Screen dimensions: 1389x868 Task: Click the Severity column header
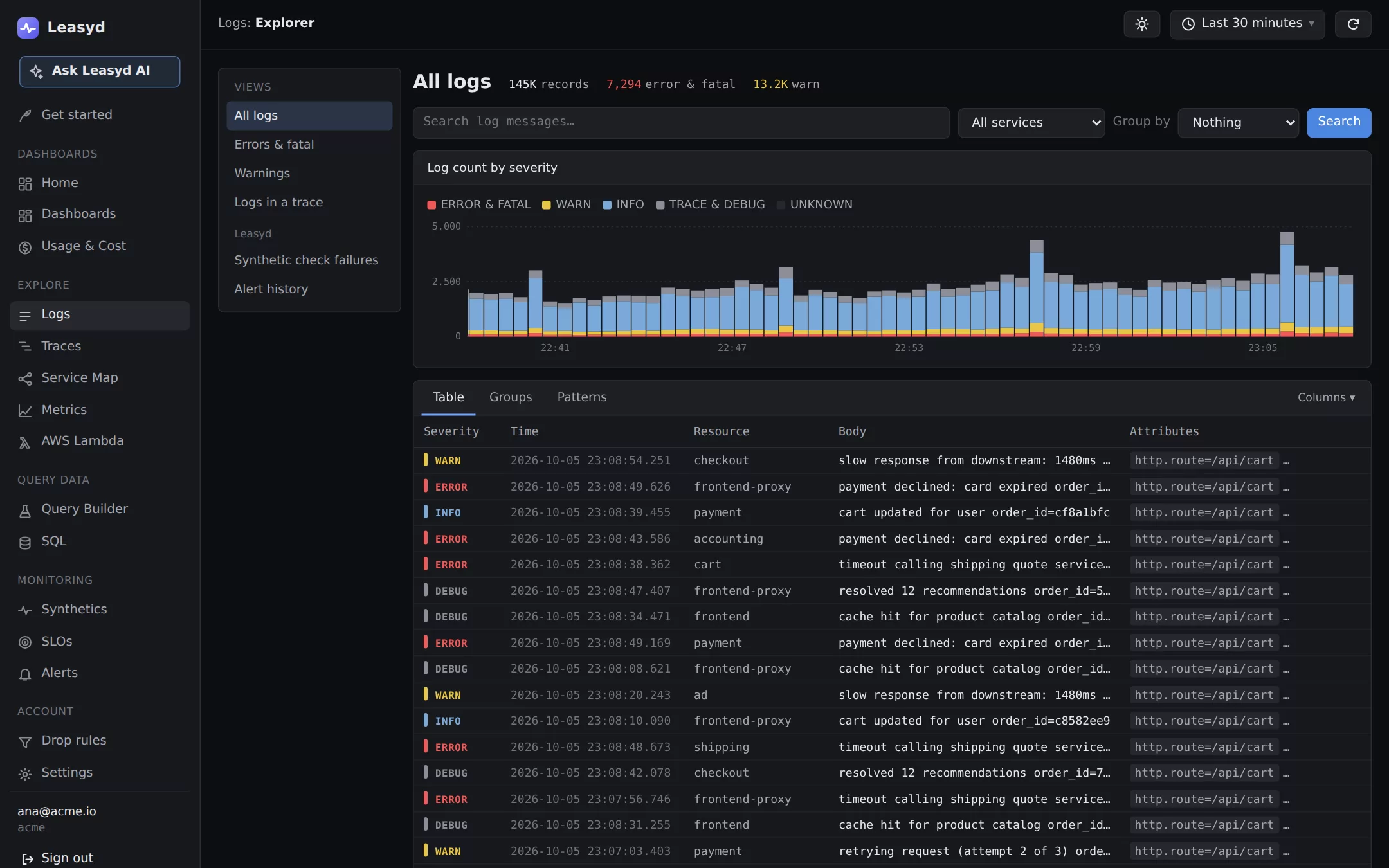coord(451,431)
